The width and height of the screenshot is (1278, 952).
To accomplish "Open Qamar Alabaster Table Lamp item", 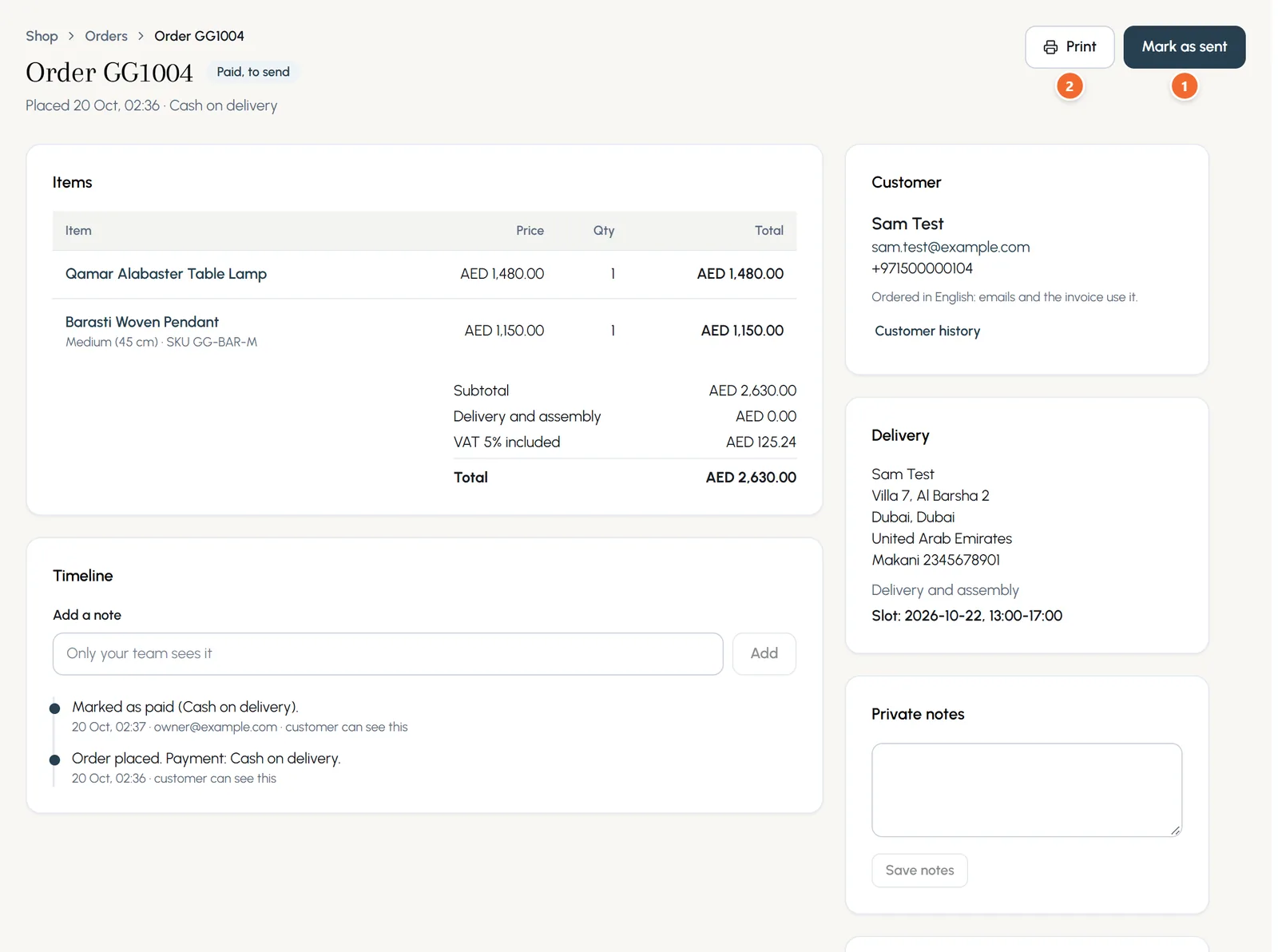I will [x=166, y=274].
